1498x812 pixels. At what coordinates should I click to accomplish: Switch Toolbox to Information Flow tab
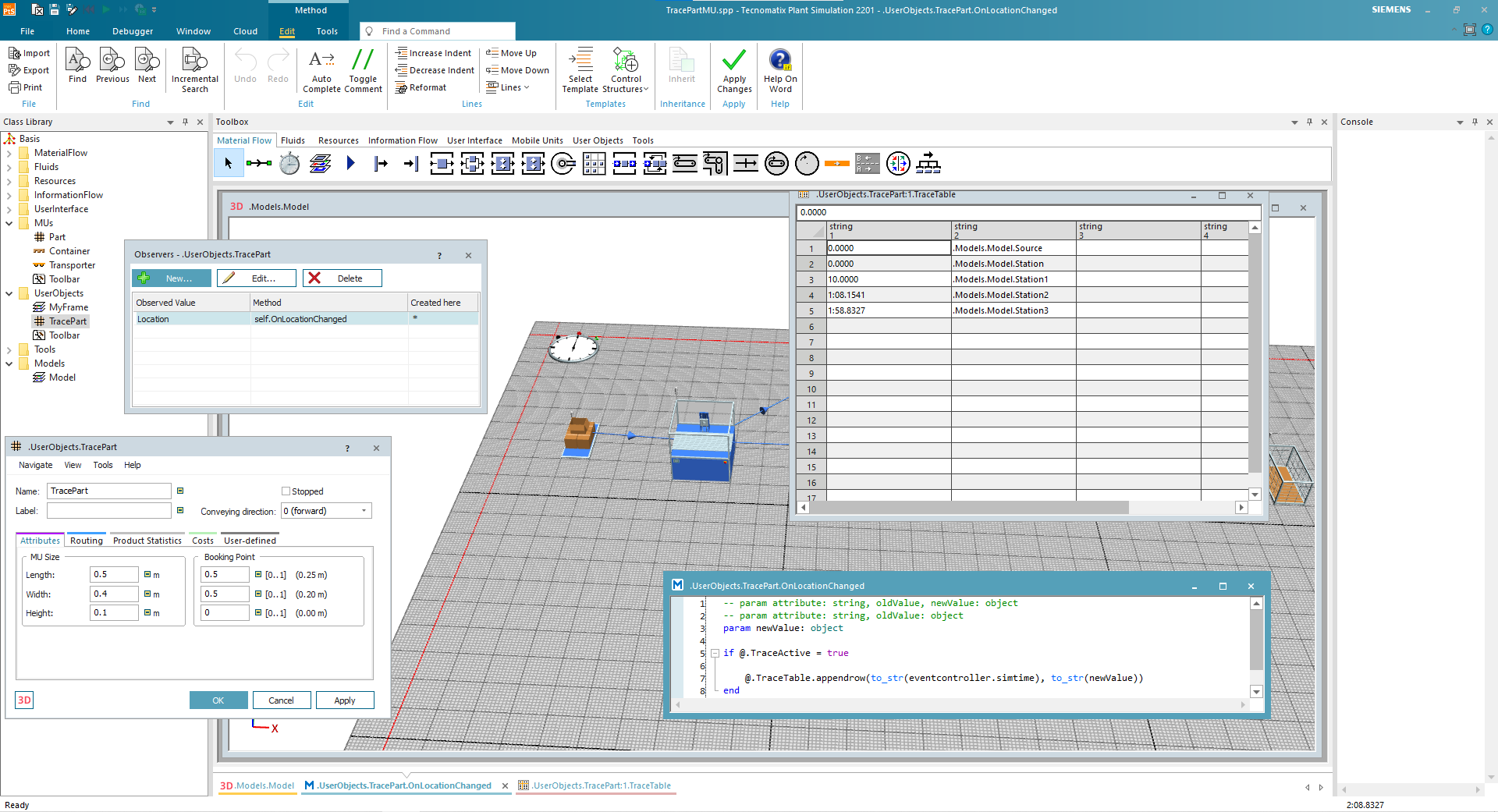click(403, 140)
